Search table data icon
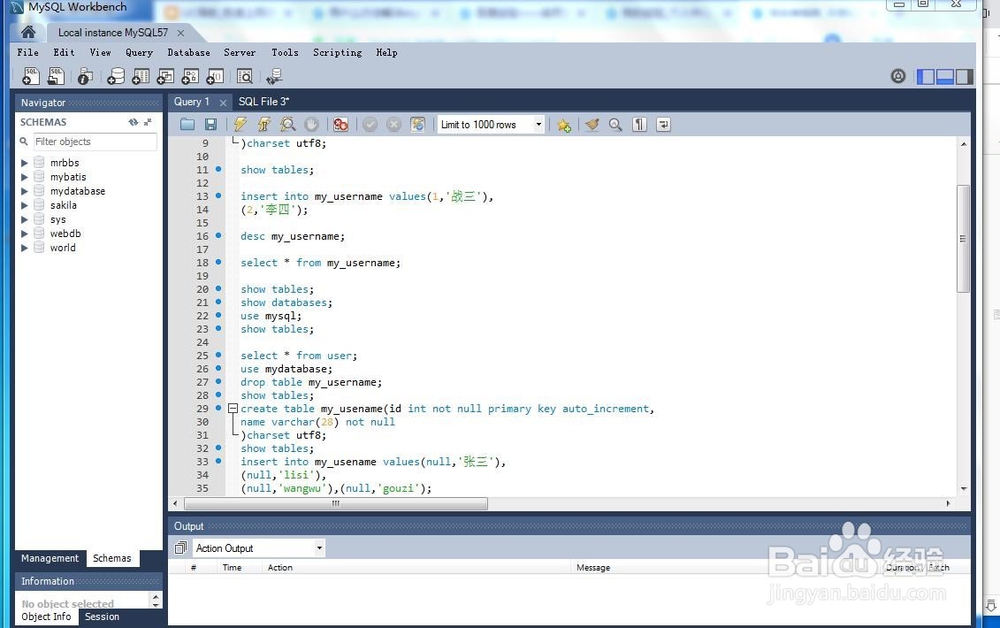This screenshot has width=1000, height=628. (x=245, y=77)
